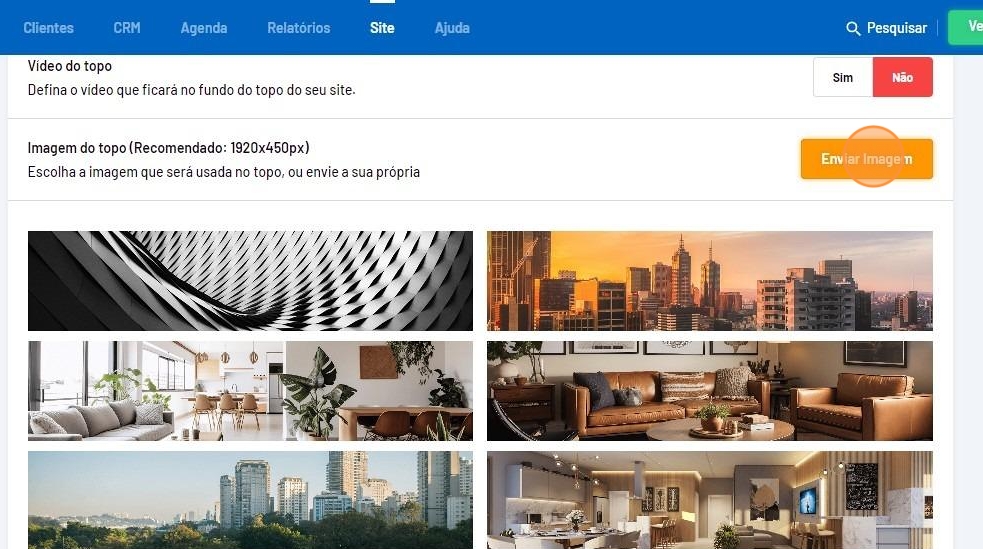983x549 pixels.
Task: Open the Pesquisar search field
Action: tap(886, 28)
